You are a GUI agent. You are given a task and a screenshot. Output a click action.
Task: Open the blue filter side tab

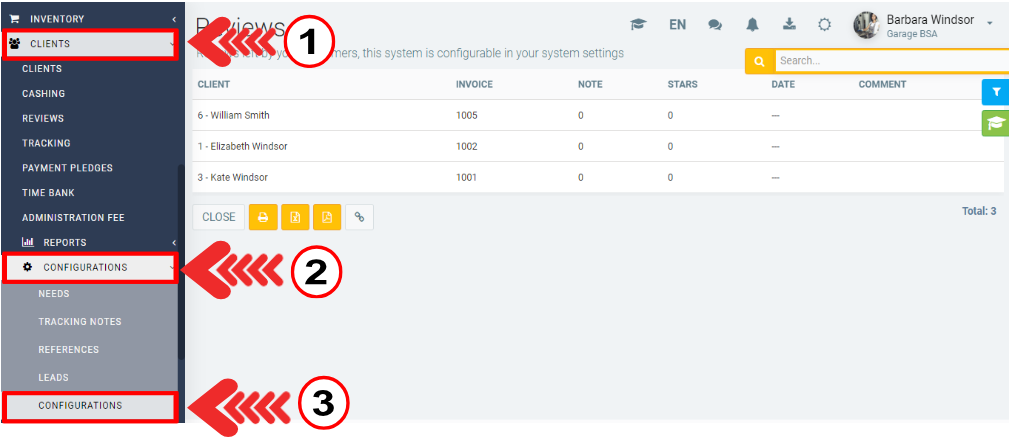coord(995,92)
